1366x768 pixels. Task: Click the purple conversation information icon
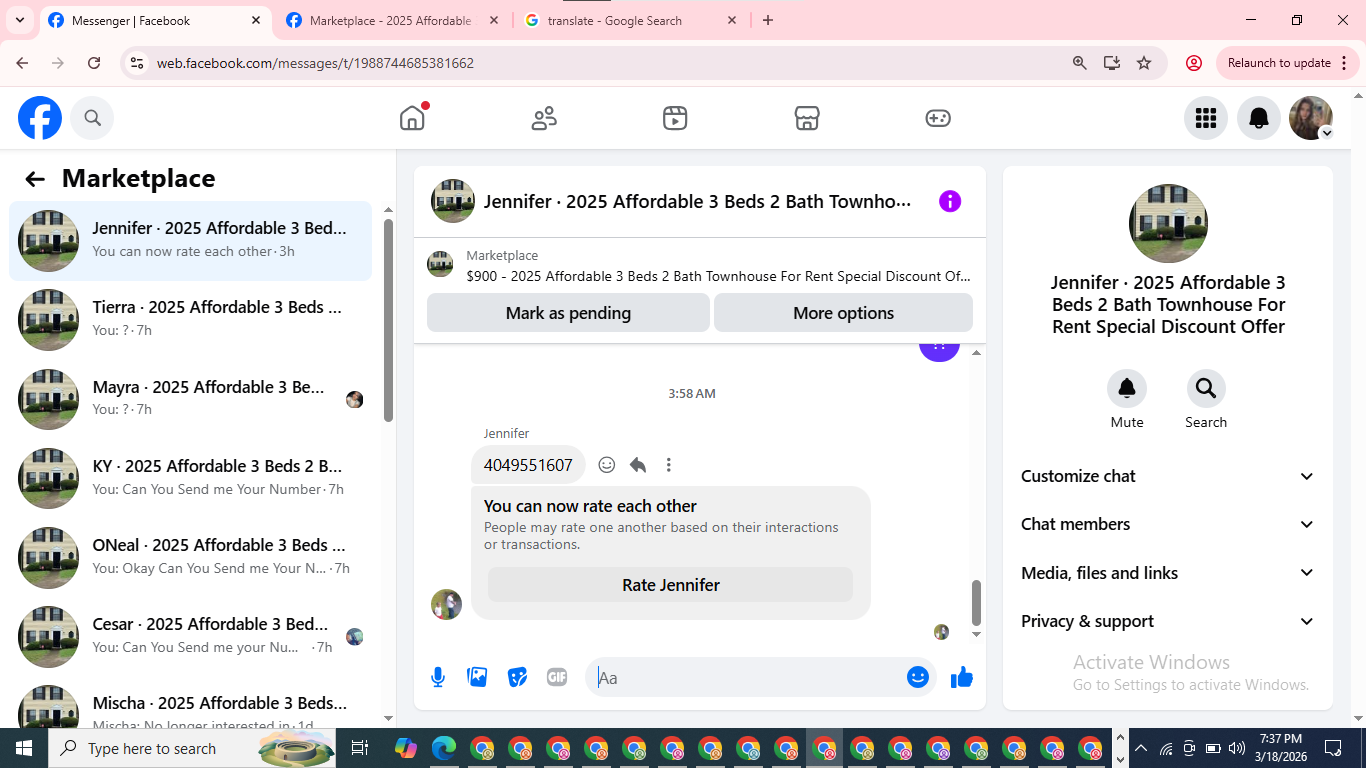[x=950, y=201]
